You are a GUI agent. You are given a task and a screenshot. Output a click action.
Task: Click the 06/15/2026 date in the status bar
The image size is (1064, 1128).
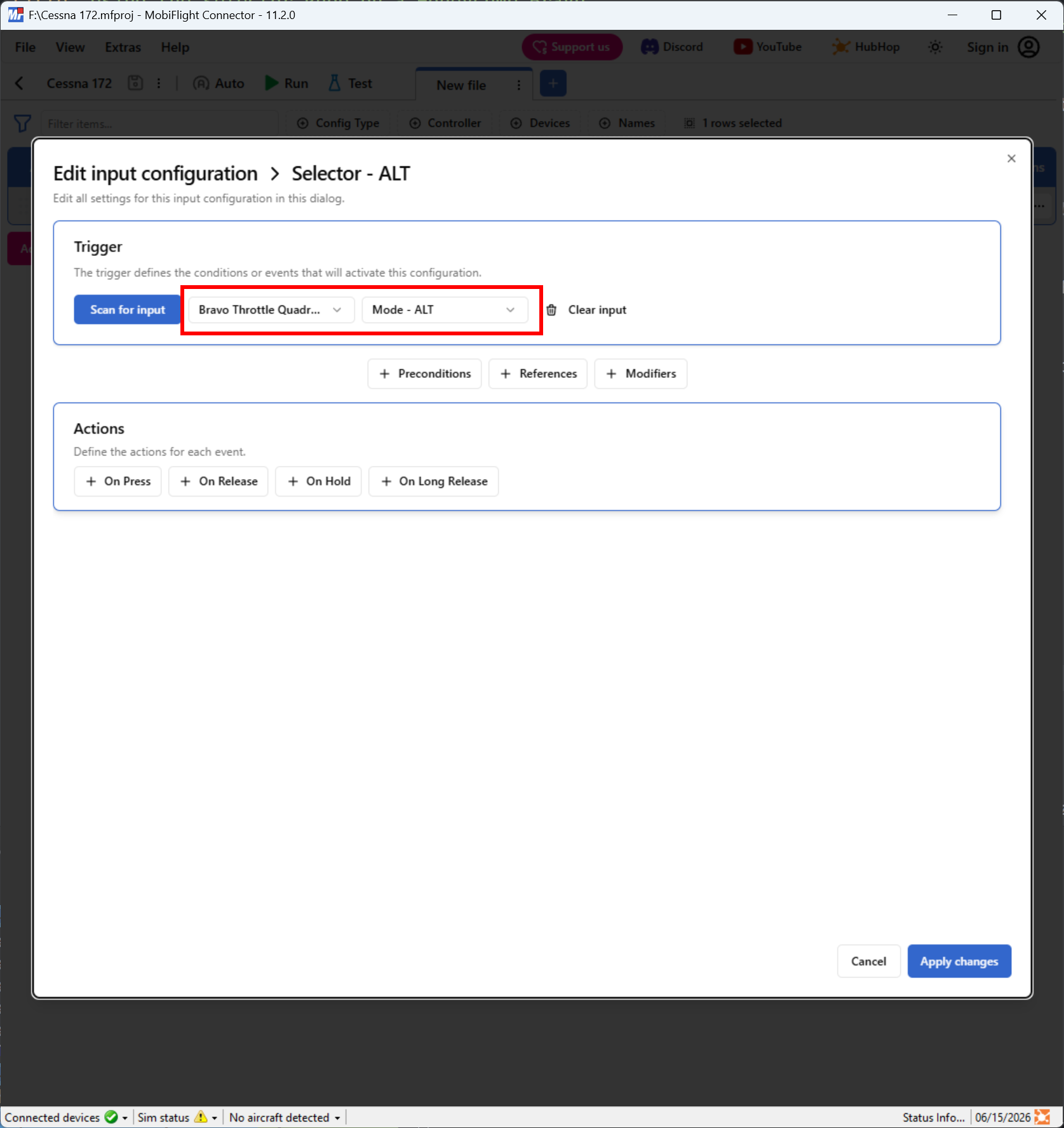1002,1117
